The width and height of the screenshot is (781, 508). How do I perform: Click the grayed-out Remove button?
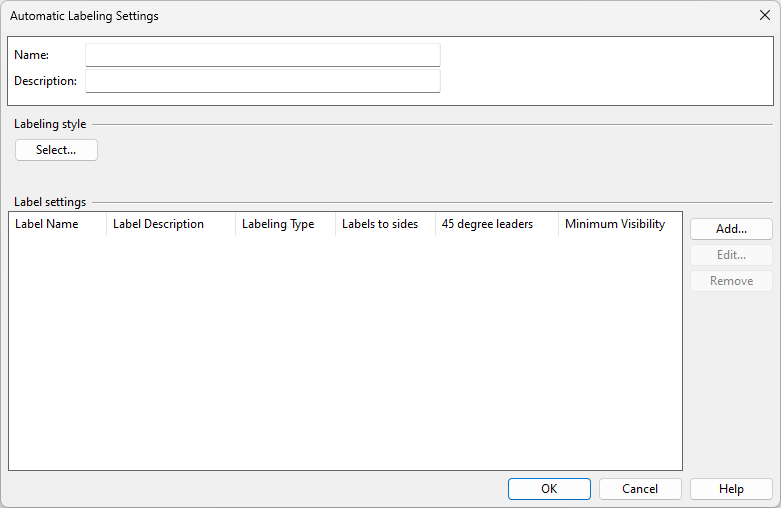[x=731, y=281]
